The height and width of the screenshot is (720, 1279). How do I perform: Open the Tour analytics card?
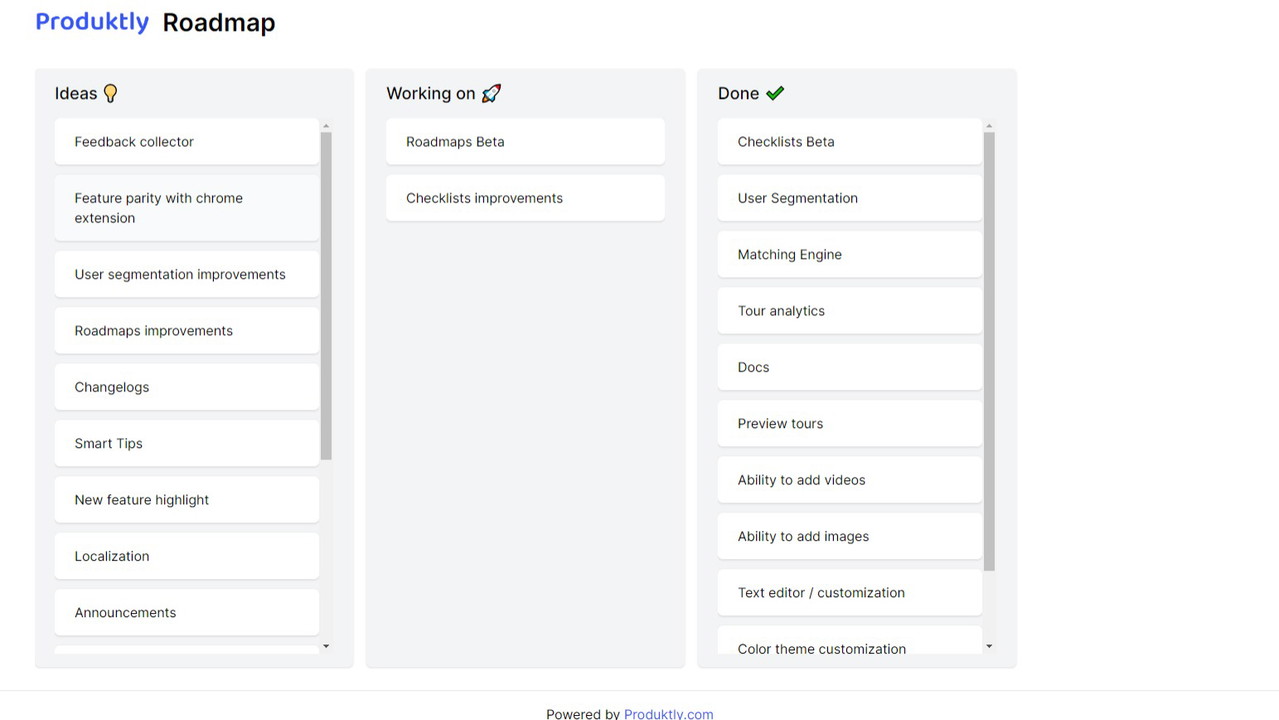point(850,311)
